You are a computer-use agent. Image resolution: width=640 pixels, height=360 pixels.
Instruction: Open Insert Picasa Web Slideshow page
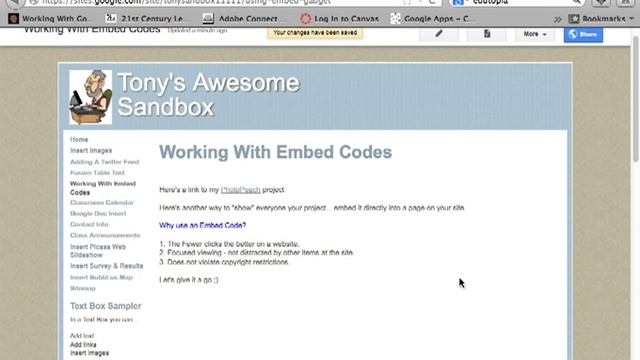[98, 251]
